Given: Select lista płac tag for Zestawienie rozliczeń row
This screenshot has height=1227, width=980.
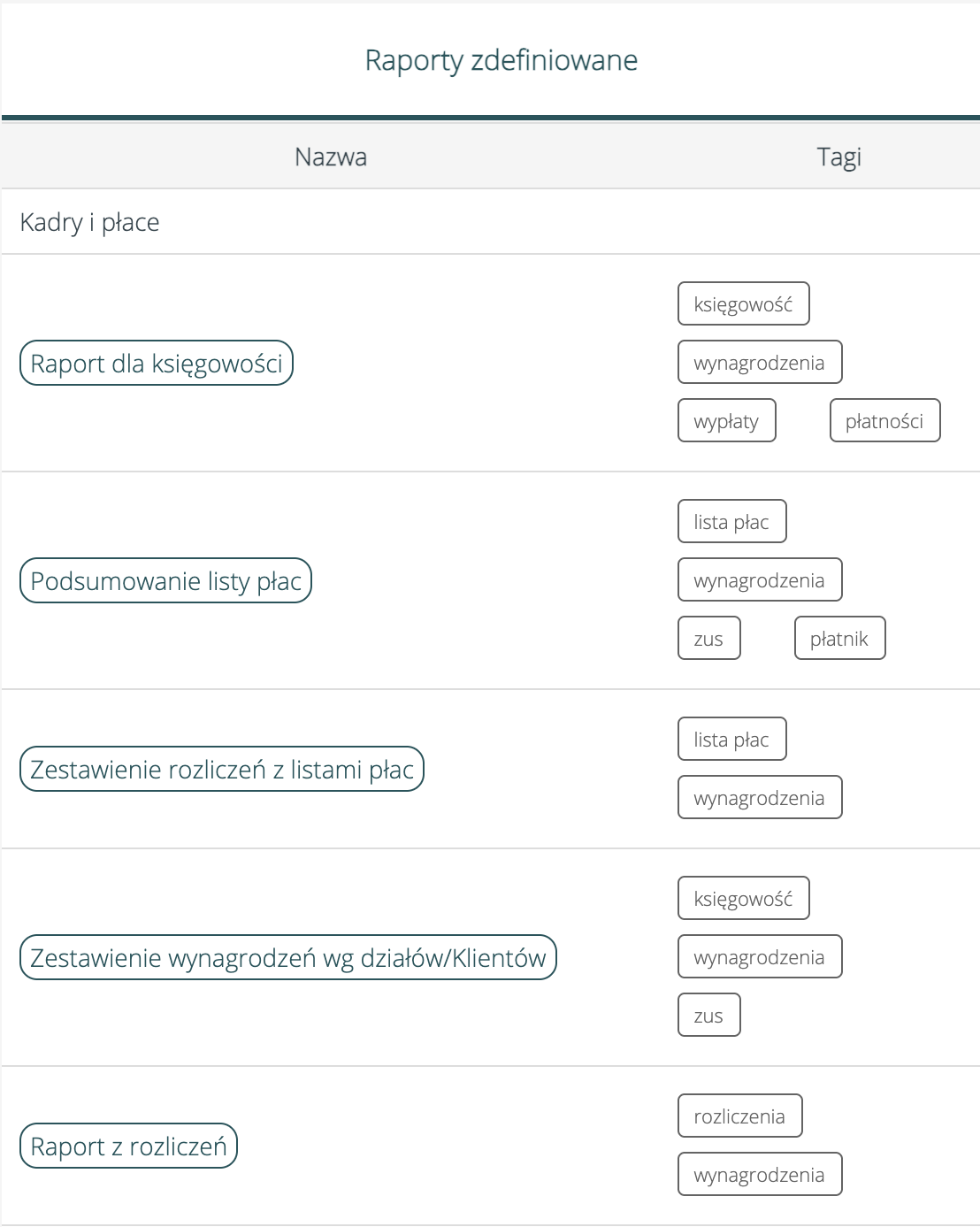Looking at the screenshot, I should pyautogui.click(x=731, y=740).
